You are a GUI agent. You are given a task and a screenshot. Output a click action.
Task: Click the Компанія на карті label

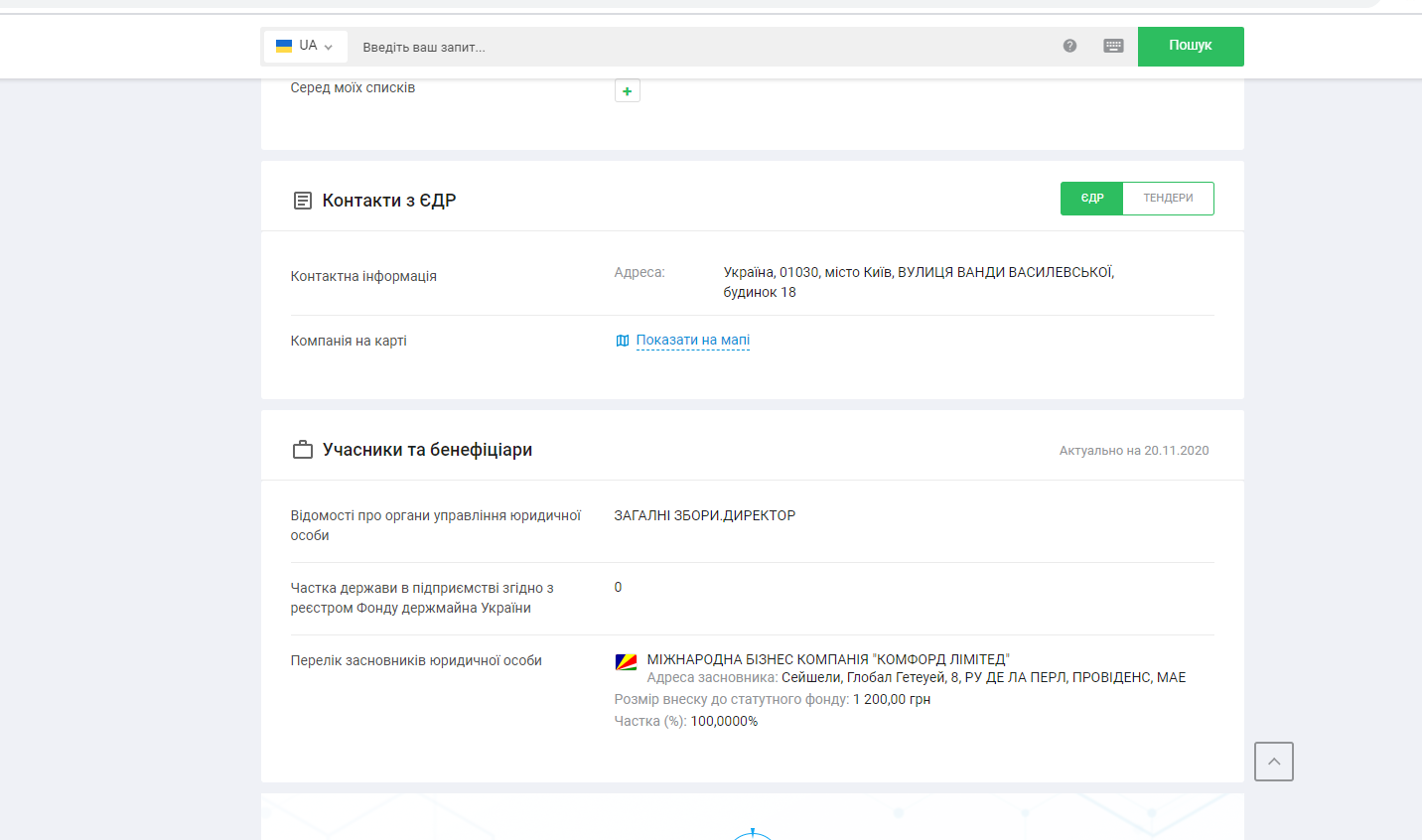point(349,341)
